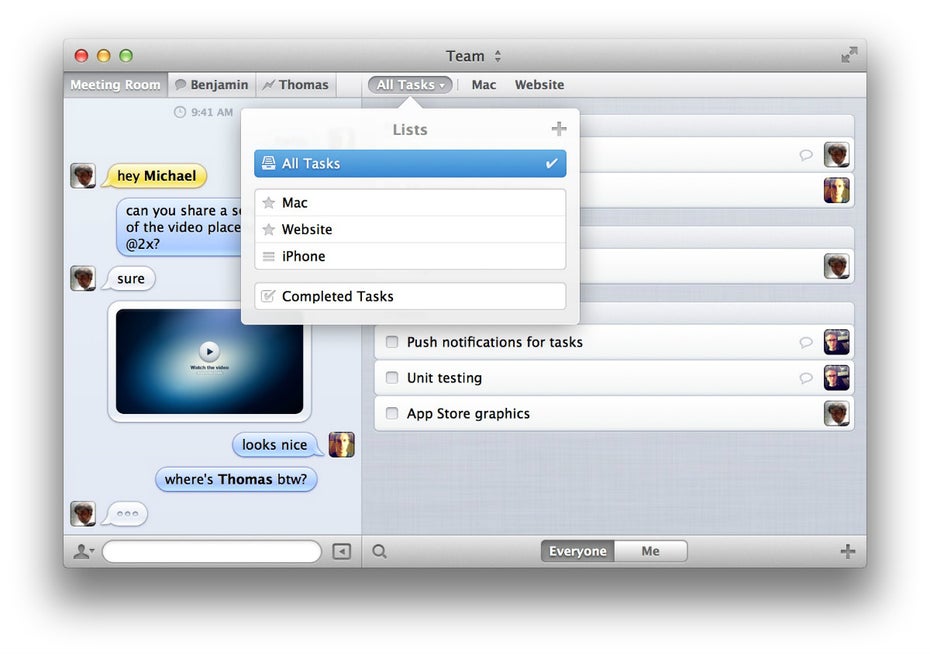Viewport: 930px width, 656px height.
Task: Filter tasks to Me
Action: (650, 551)
